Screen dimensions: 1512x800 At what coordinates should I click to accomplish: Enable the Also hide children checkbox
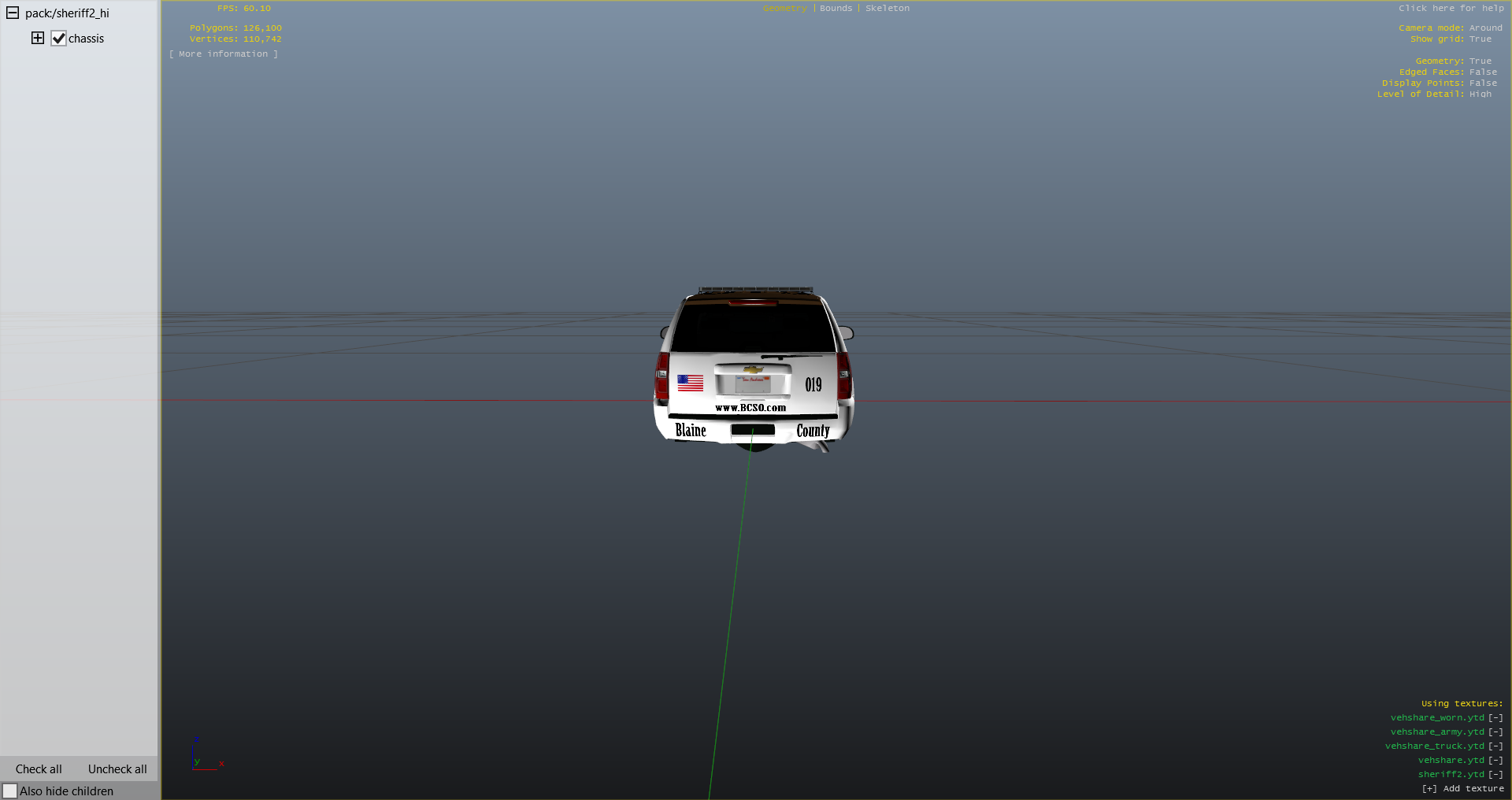click(x=10, y=791)
